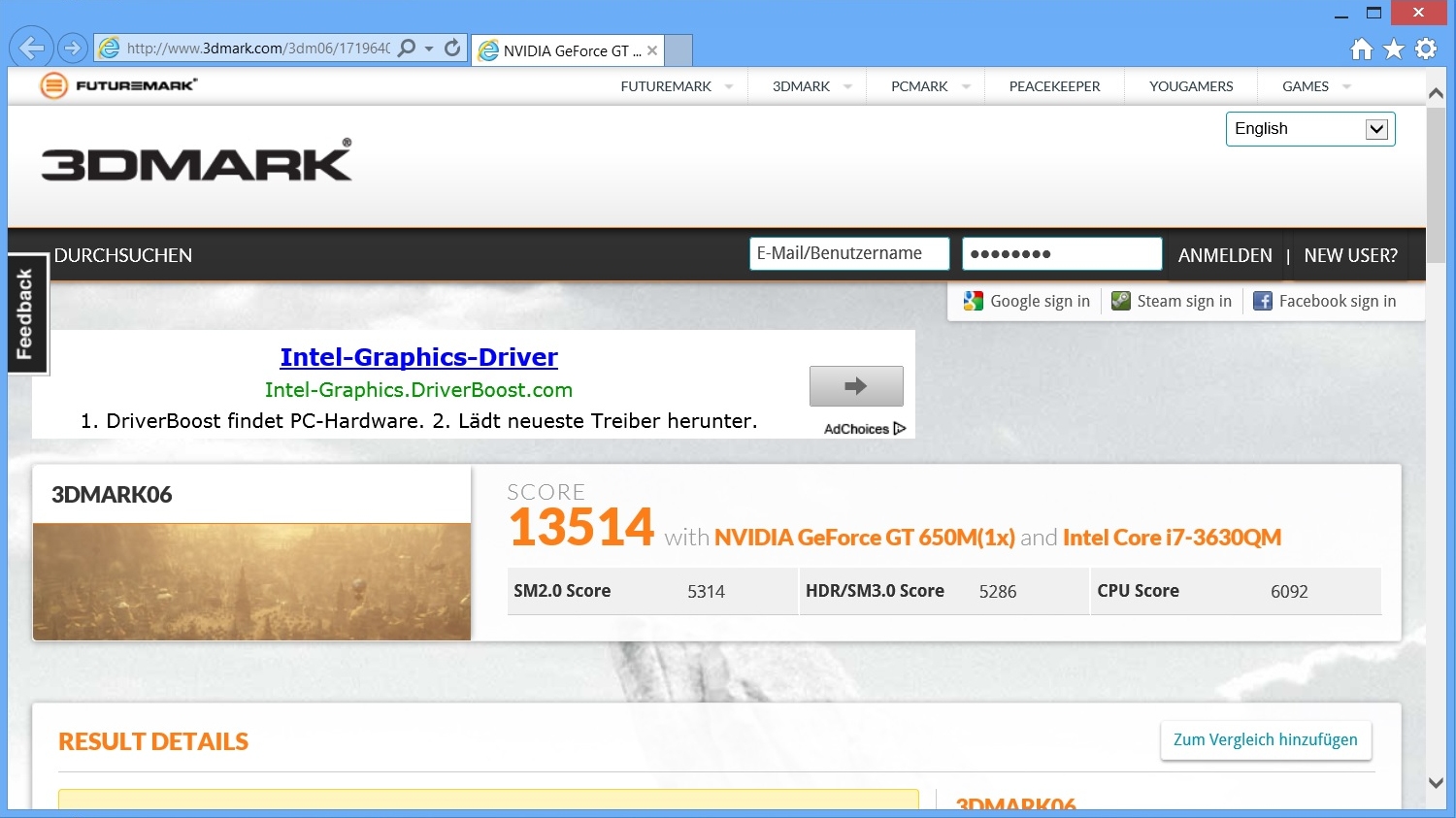This screenshot has height=818, width=1456.
Task: Click the 13514 score value
Action: pos(581,527)
